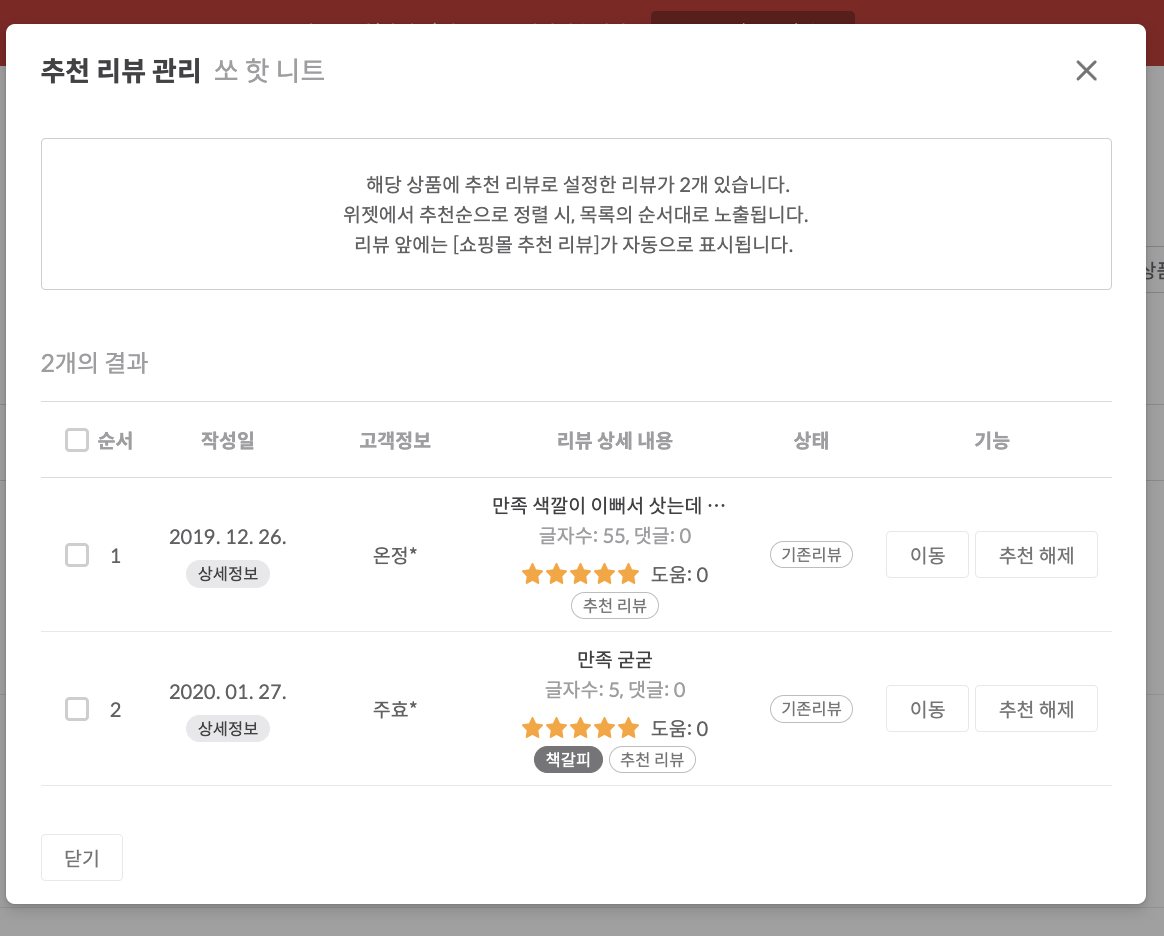Click the 책갈피 tag on second review
The width and height of the screenshot is (1164, 936).
(x=568, y=760)
